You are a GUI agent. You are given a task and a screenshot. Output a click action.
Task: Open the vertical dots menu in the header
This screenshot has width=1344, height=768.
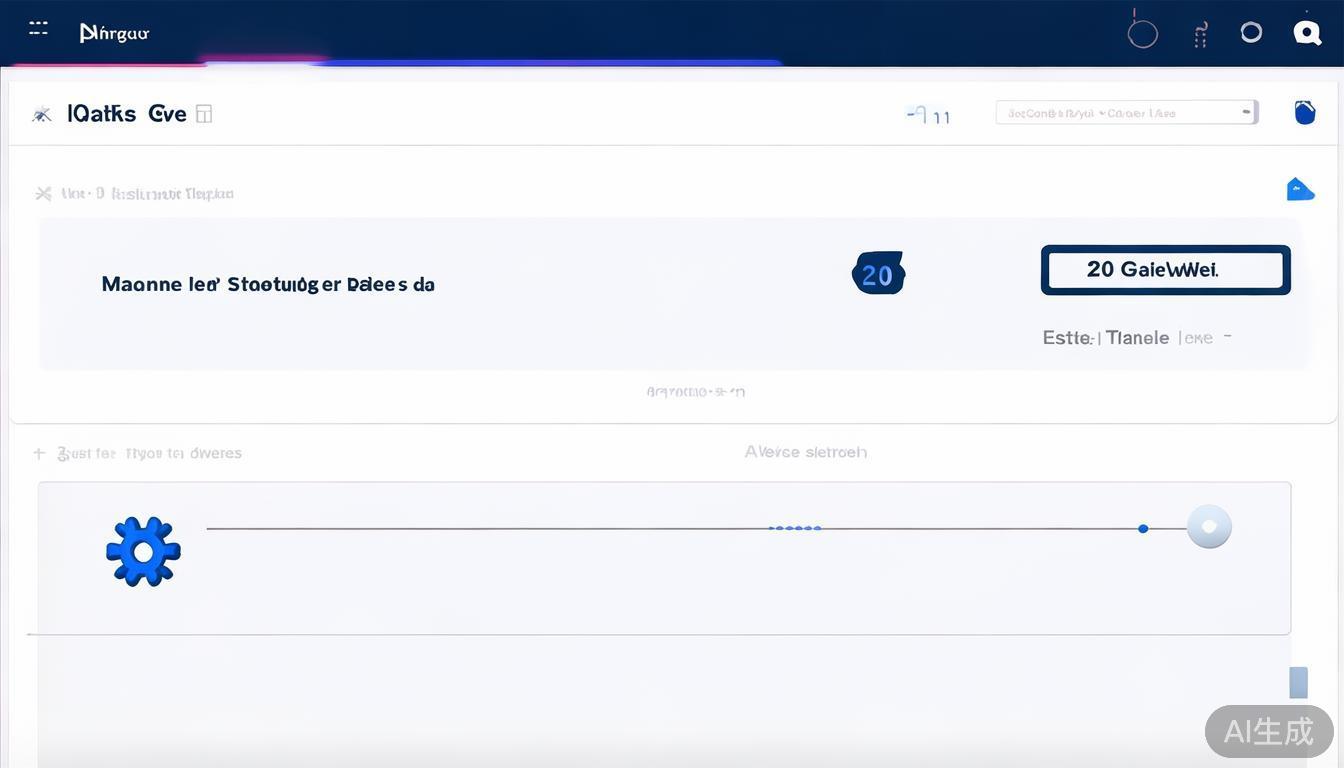click(1201, 35)
